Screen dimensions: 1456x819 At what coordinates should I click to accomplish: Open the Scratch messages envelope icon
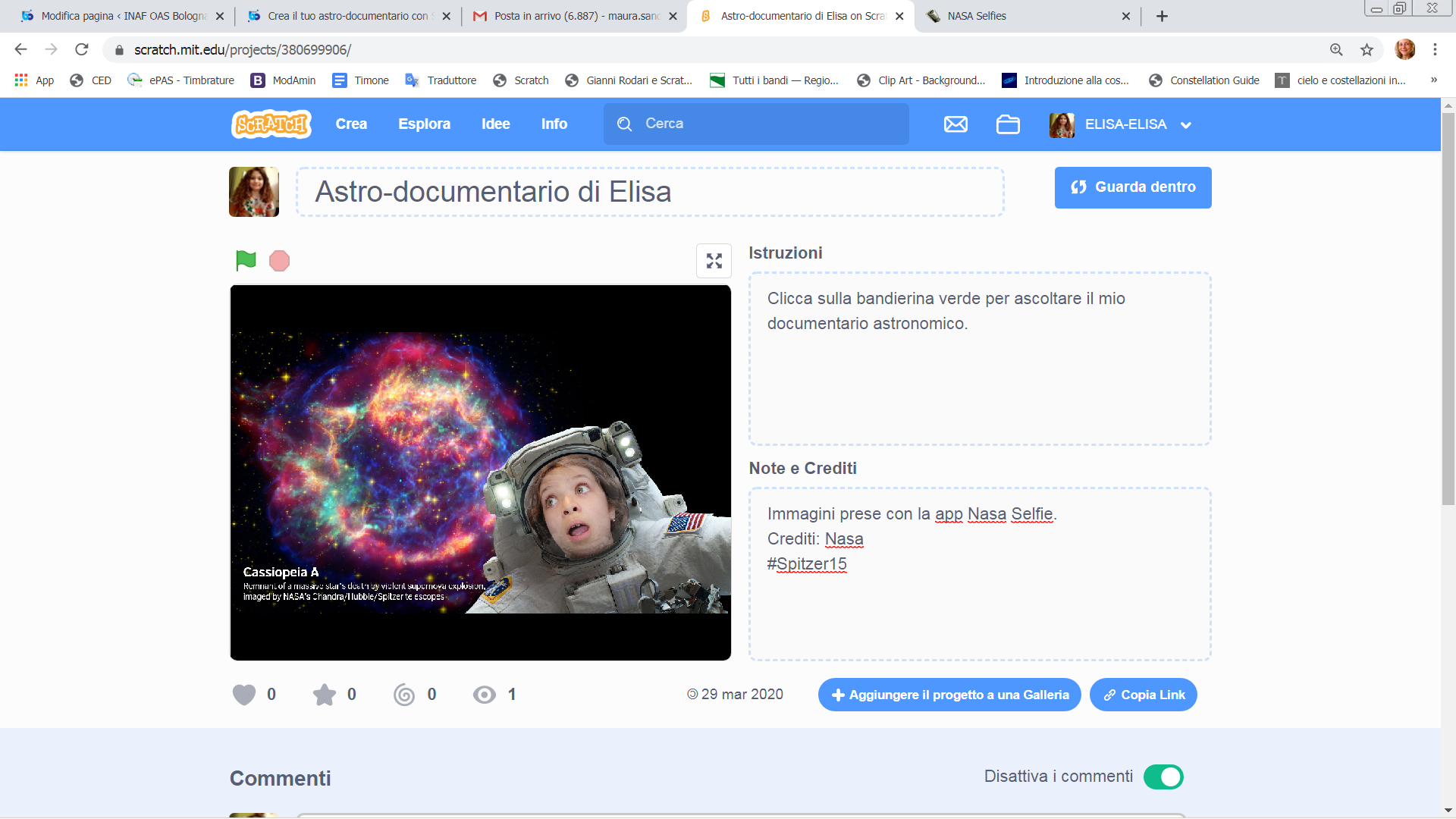955,124
